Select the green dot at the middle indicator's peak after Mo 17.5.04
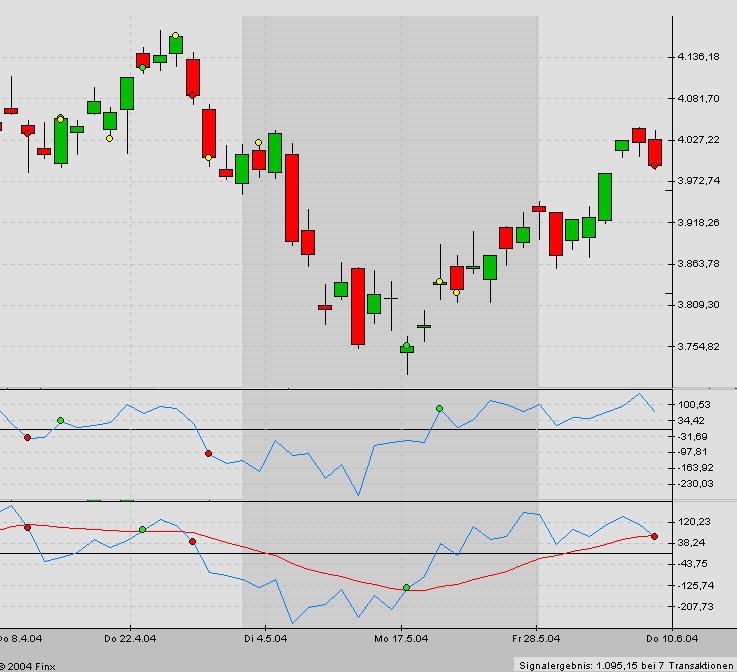The width and height of the screenshot is (737, 672). [x=439, y=408]
